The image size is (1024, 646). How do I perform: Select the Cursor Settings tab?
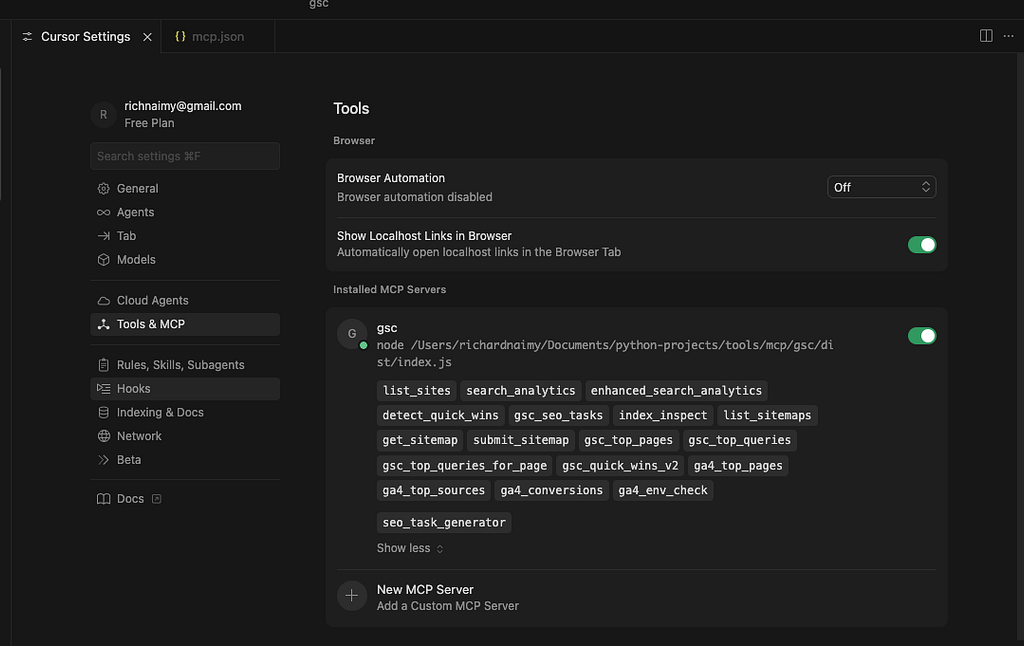point(86,37)
